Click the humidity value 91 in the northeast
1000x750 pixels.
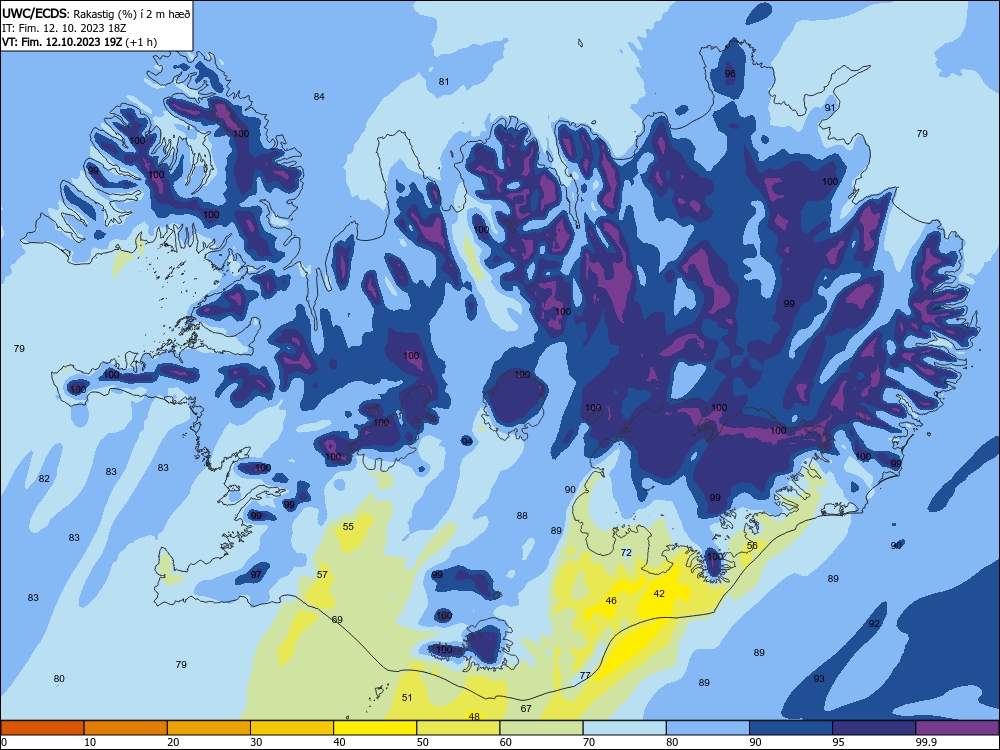pyautogui.click(x=830, y=108)
